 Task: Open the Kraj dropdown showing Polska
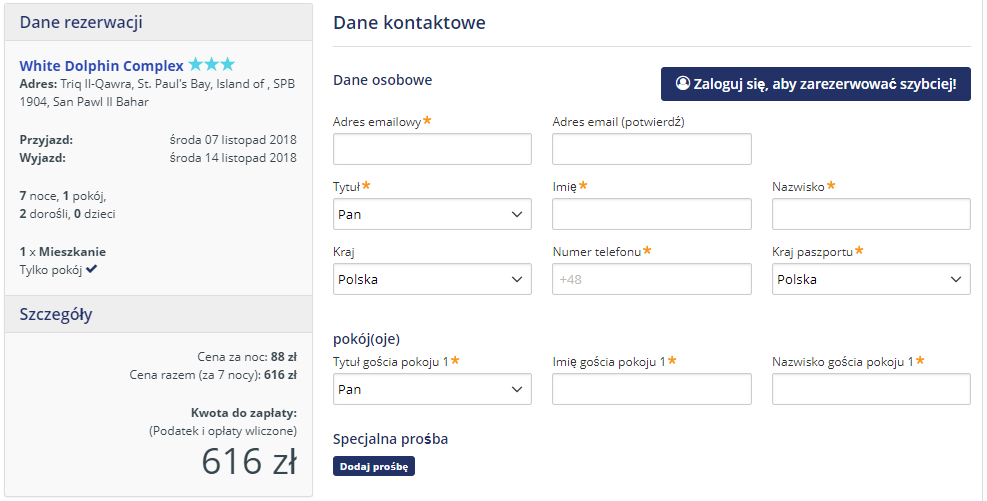point(432,279)
